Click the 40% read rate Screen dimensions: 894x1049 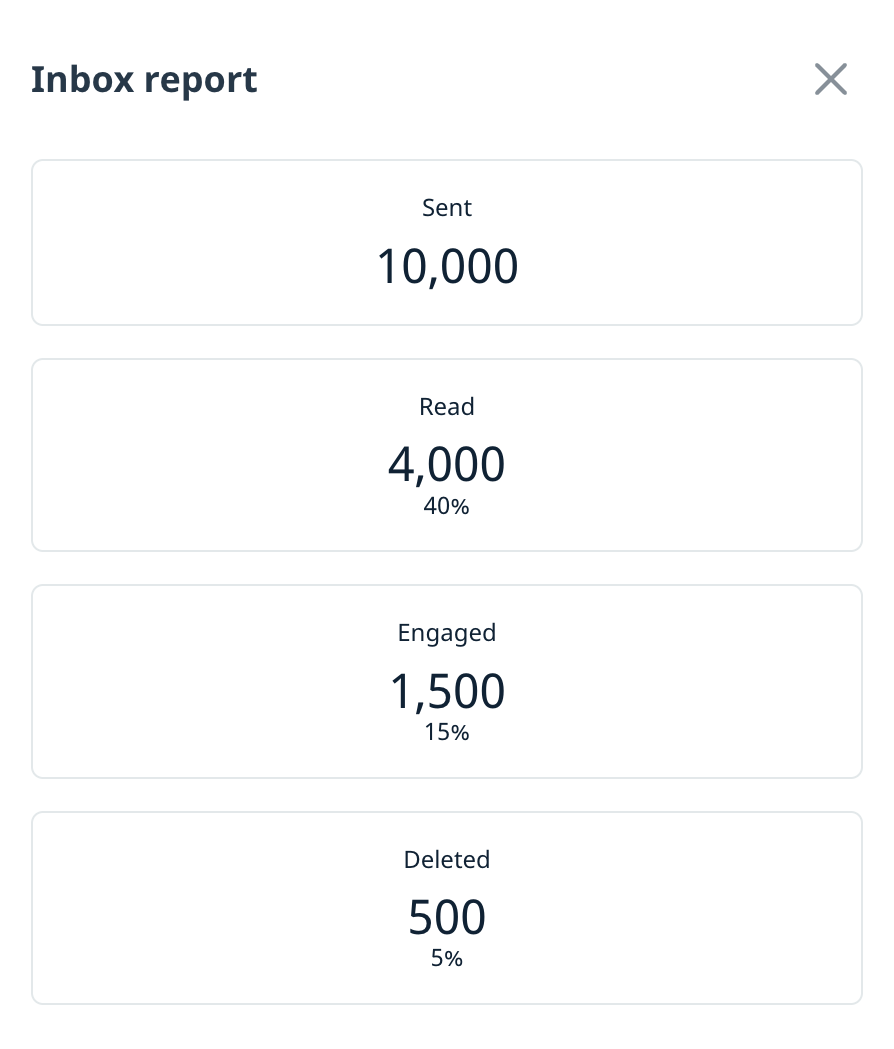point(446,506)
